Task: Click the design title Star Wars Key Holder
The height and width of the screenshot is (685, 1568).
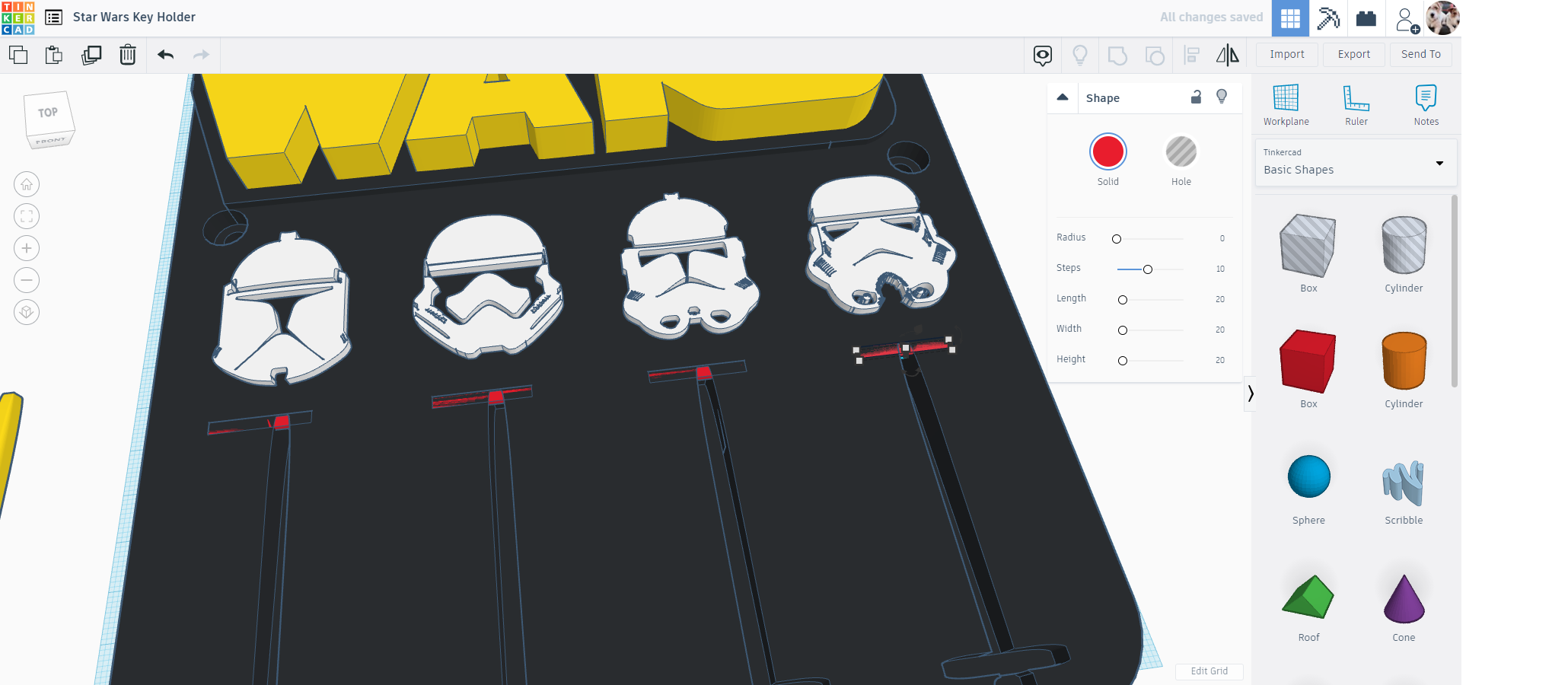Action: click(x=134, y=17)
